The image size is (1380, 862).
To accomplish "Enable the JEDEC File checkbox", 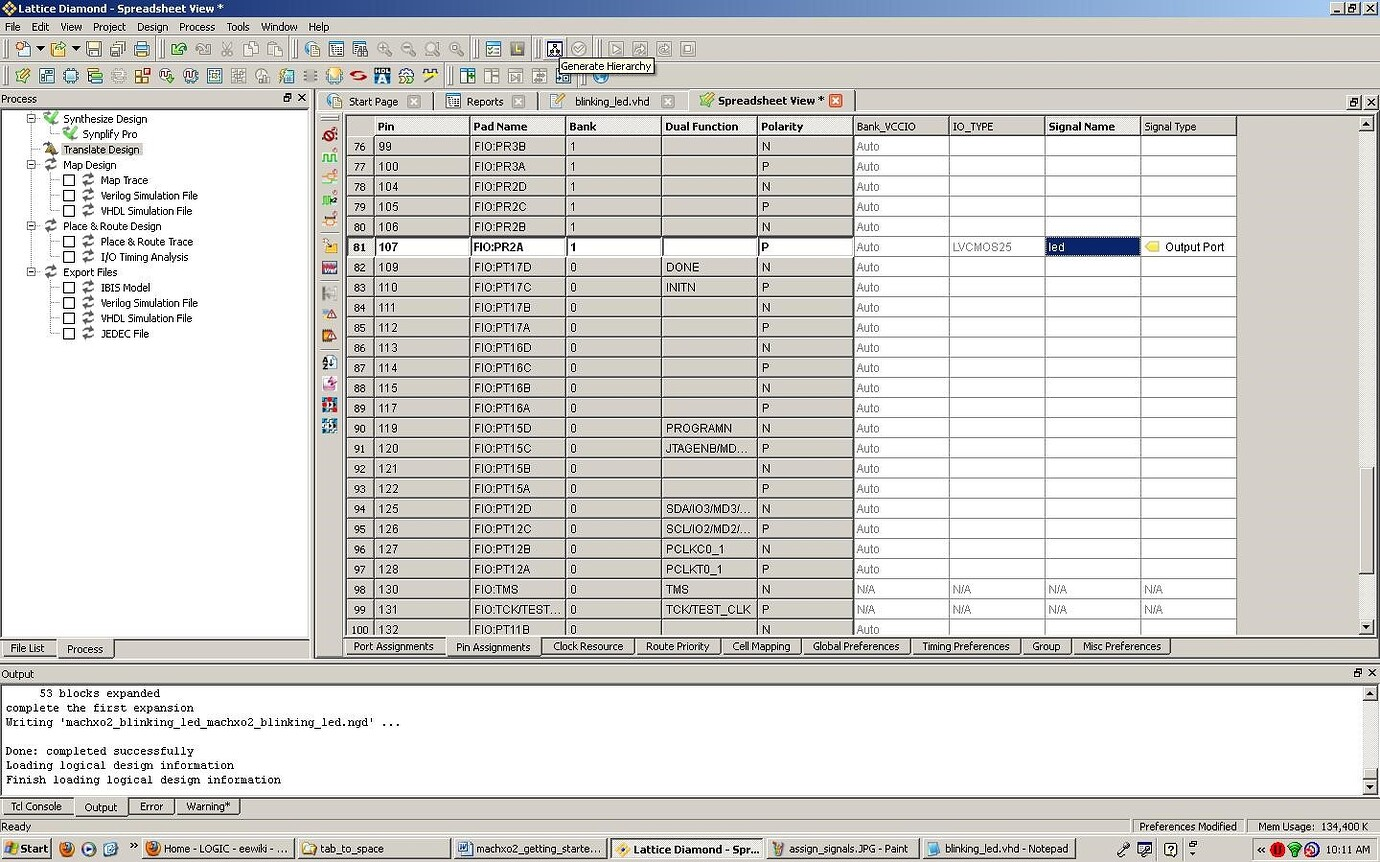I will pyautogui.click(x=69, y=334).
